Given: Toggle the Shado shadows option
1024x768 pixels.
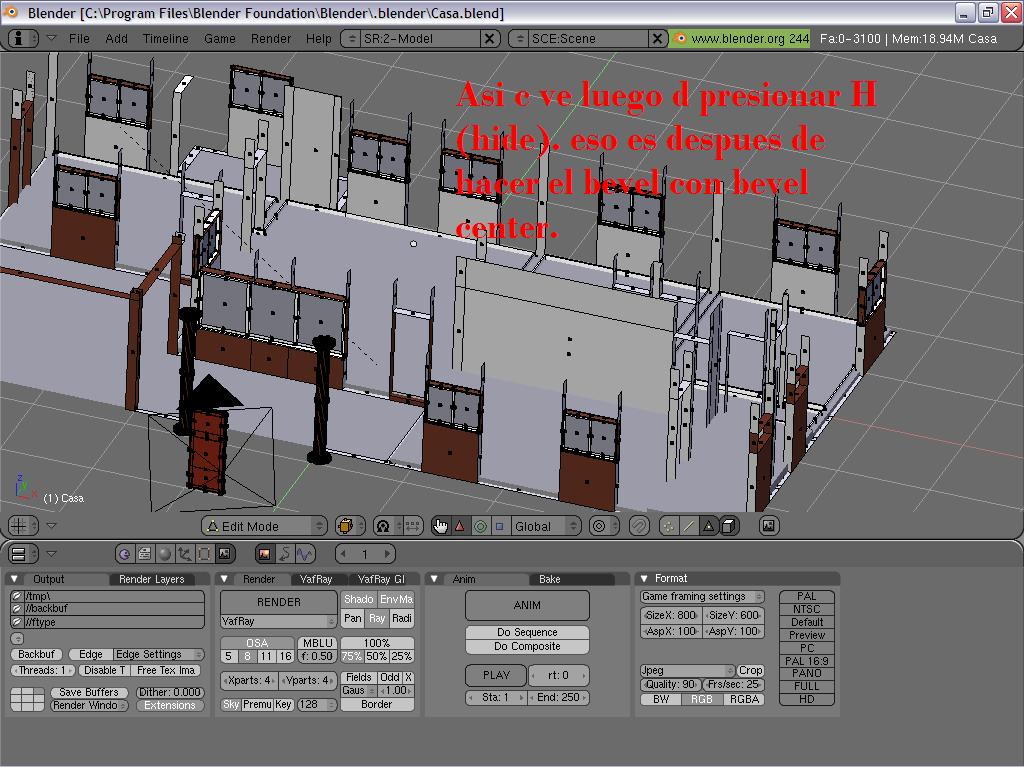Looking at the screenshot, I should pyautogui.click(x=359, y=600).
